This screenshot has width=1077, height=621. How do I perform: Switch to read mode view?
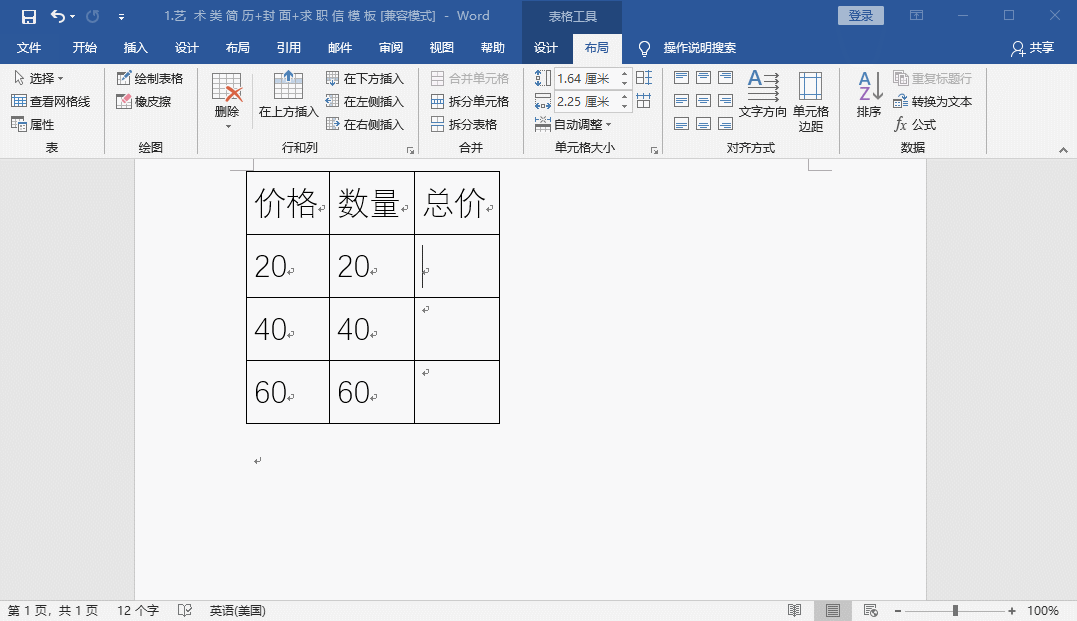795,610
